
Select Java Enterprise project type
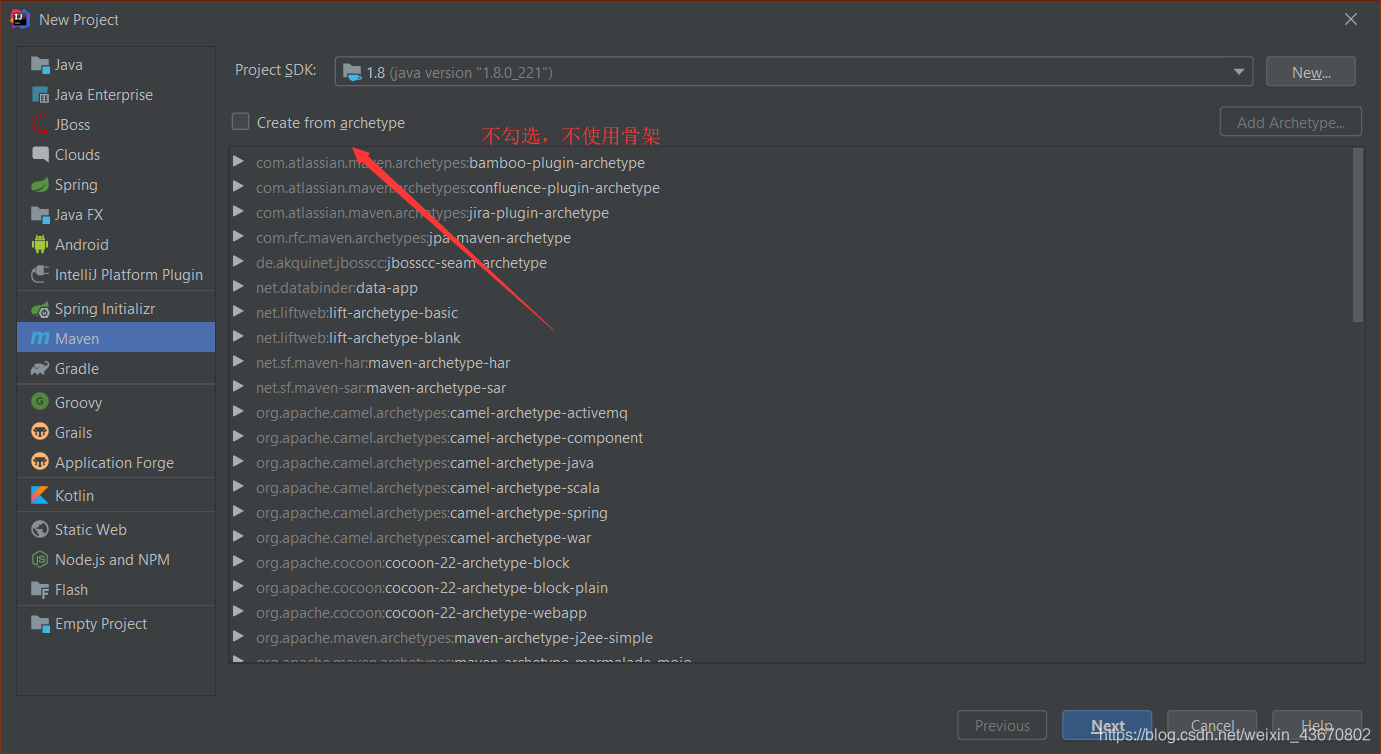coord(116,95)
